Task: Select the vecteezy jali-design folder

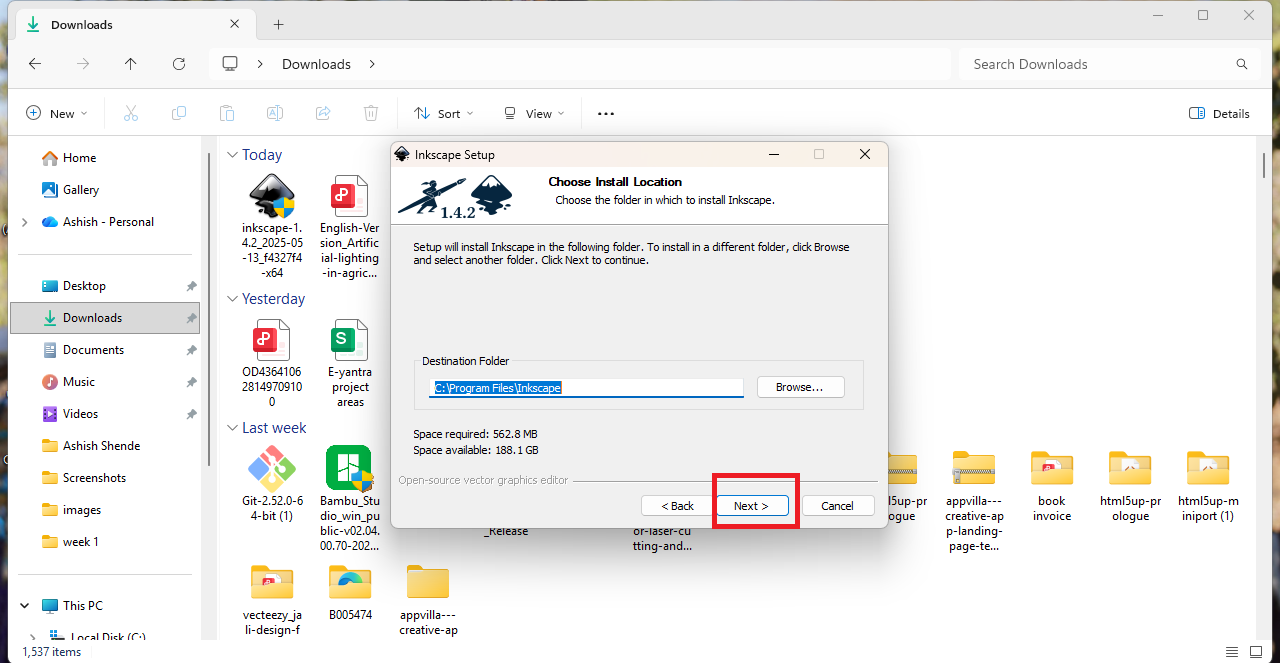Action: 271,582
